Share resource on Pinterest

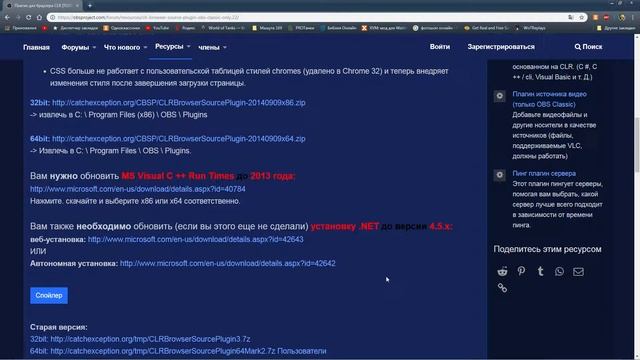pos(521,271)
